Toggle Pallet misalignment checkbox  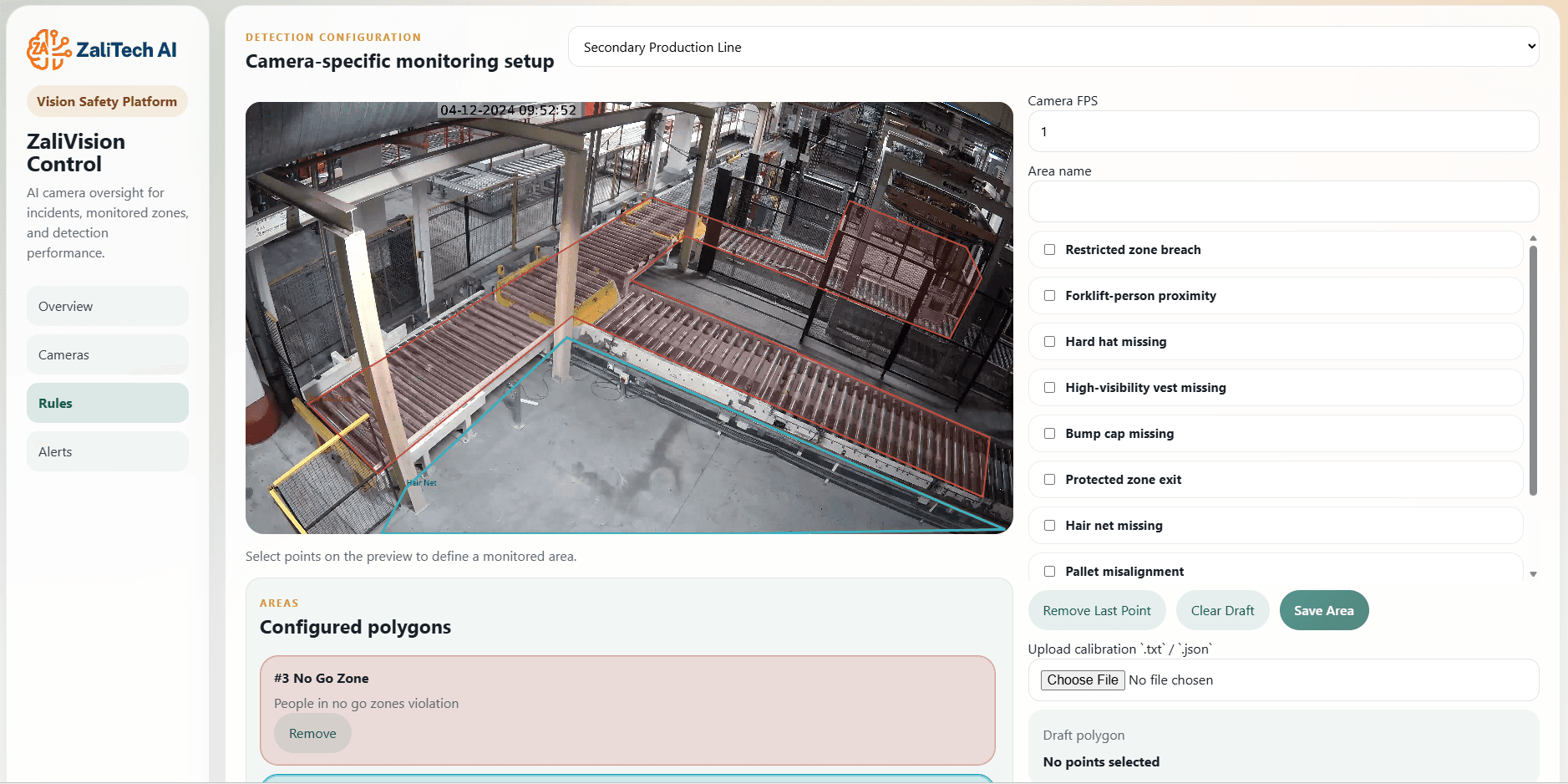pyautogui.click(x=1049, y=572)
